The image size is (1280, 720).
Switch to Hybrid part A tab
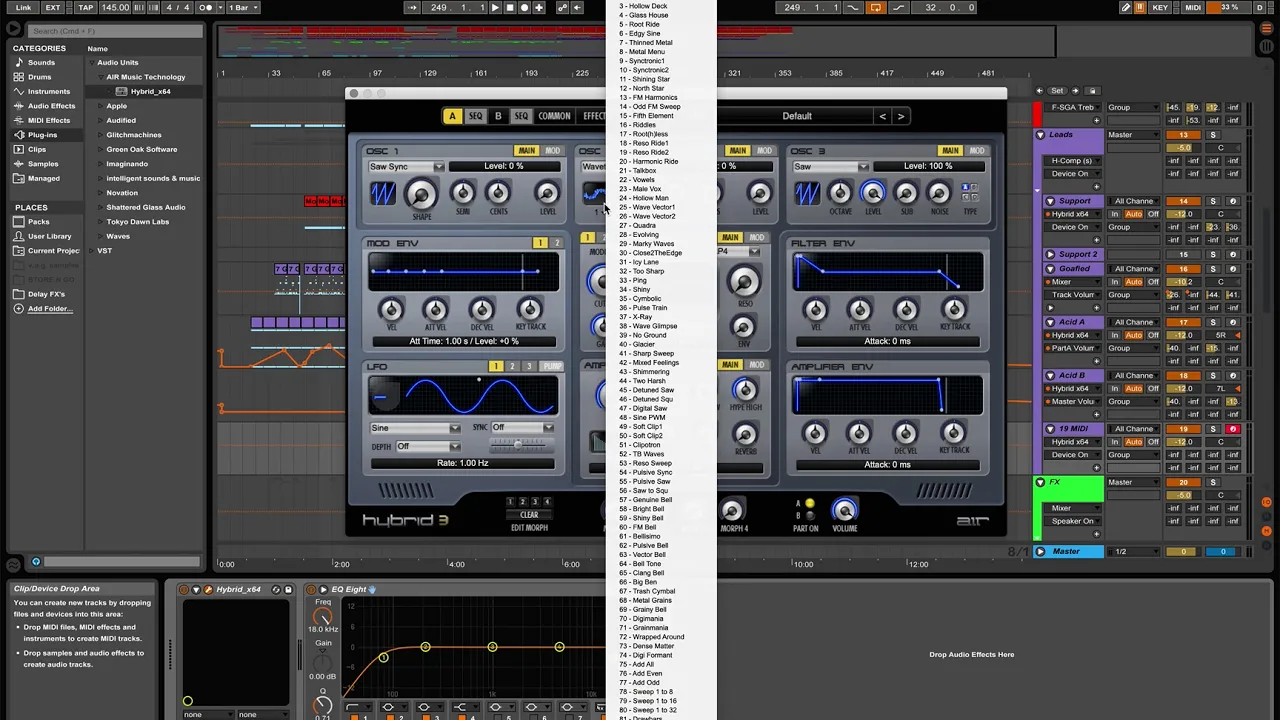click(452, 116)
